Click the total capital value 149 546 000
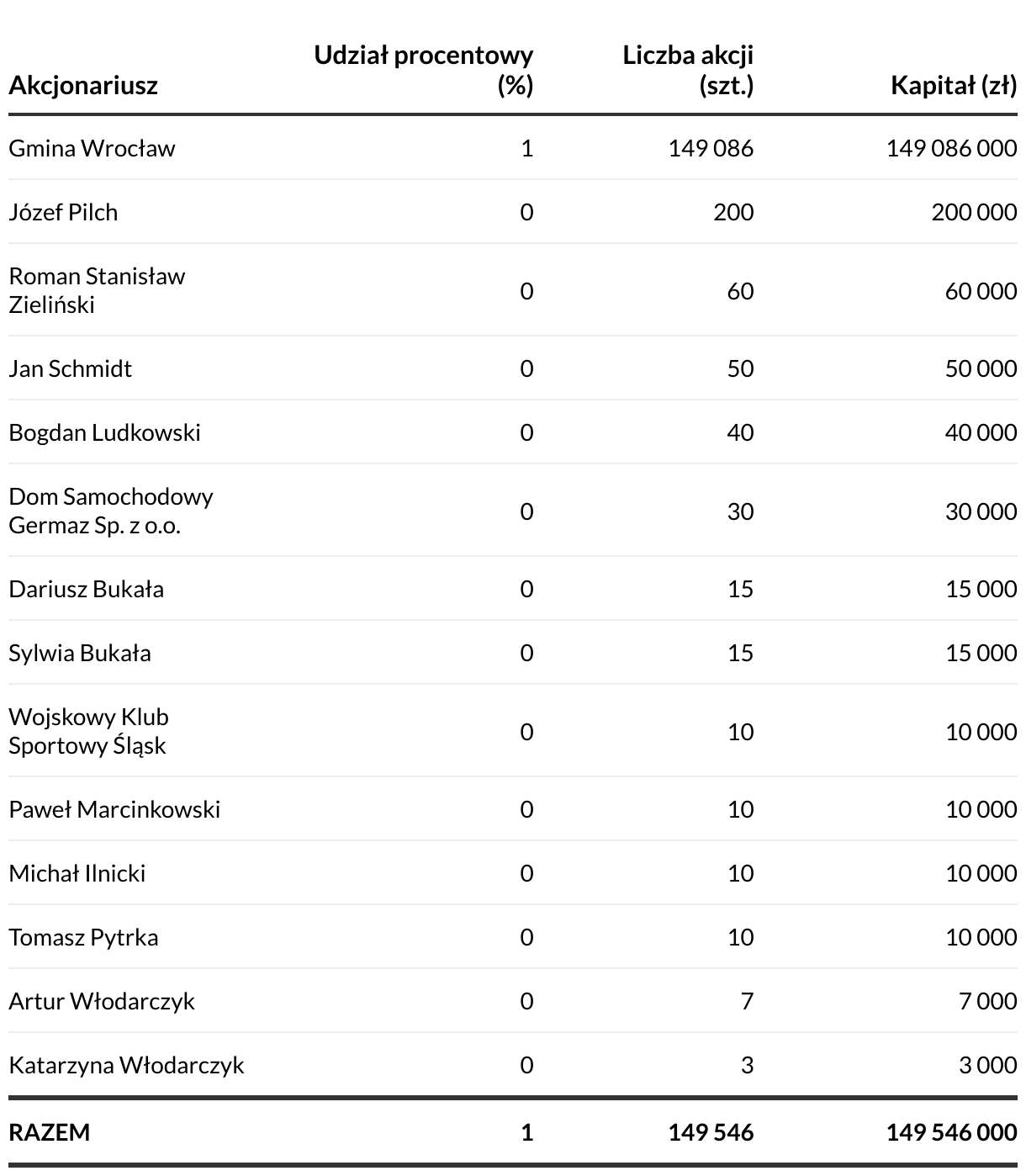The height and width of the screenshot is (1176, 1026). point(951,1133)
